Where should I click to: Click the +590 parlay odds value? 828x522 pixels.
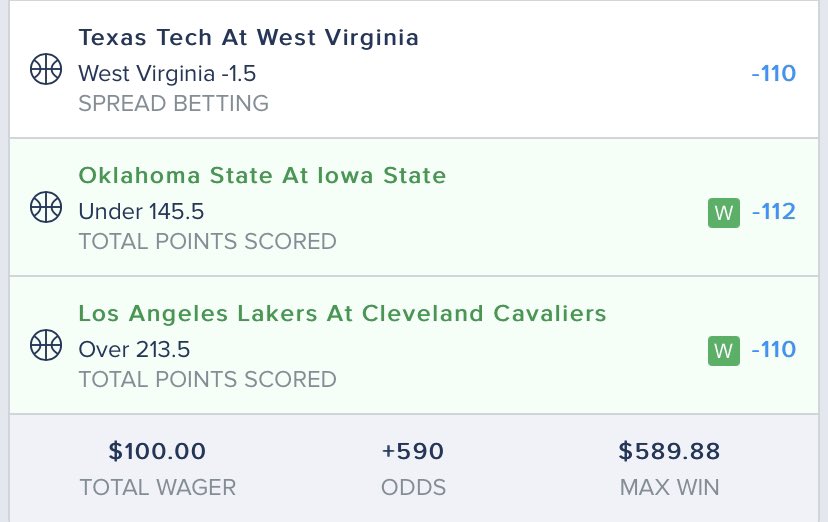(x=413, y=451)
